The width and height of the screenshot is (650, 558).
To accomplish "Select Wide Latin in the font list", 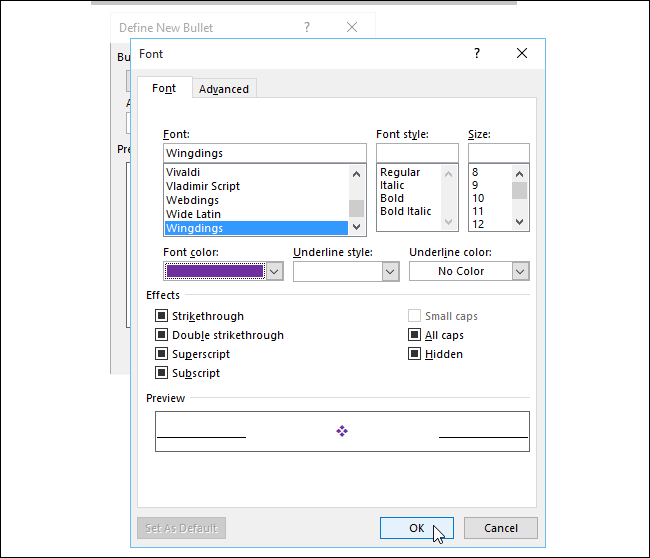I will point(257,214).
